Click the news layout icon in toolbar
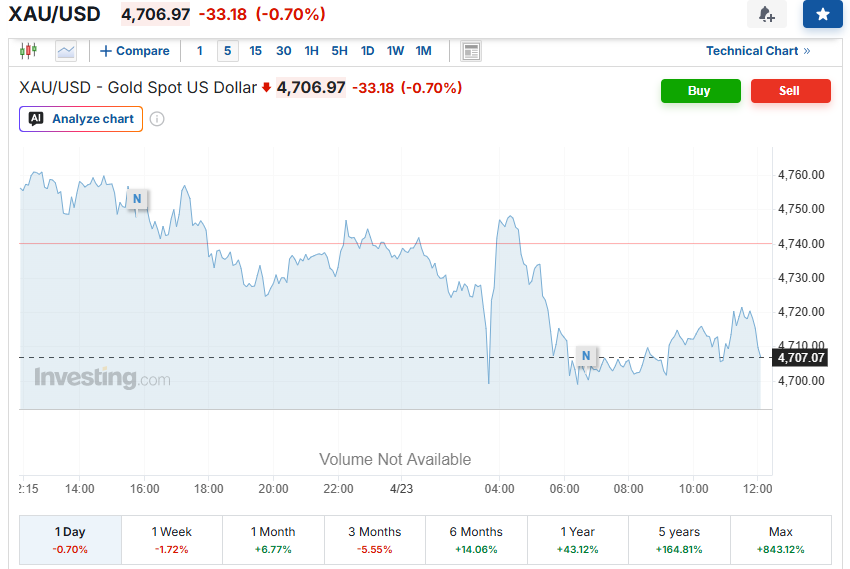 pyautogui.click(x=471, y=51)
